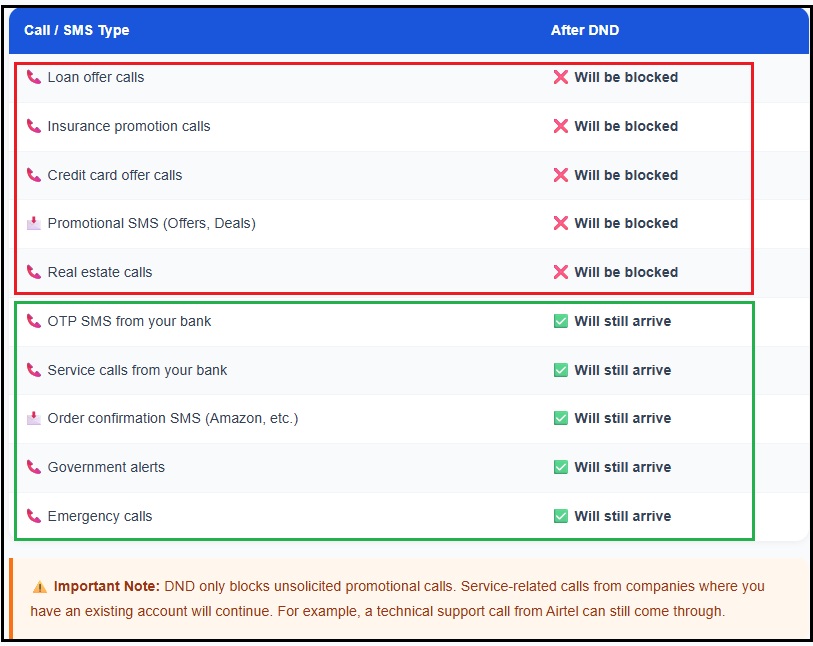
Task: Click the Call / SMS Type column header
Action: (77, 30)
